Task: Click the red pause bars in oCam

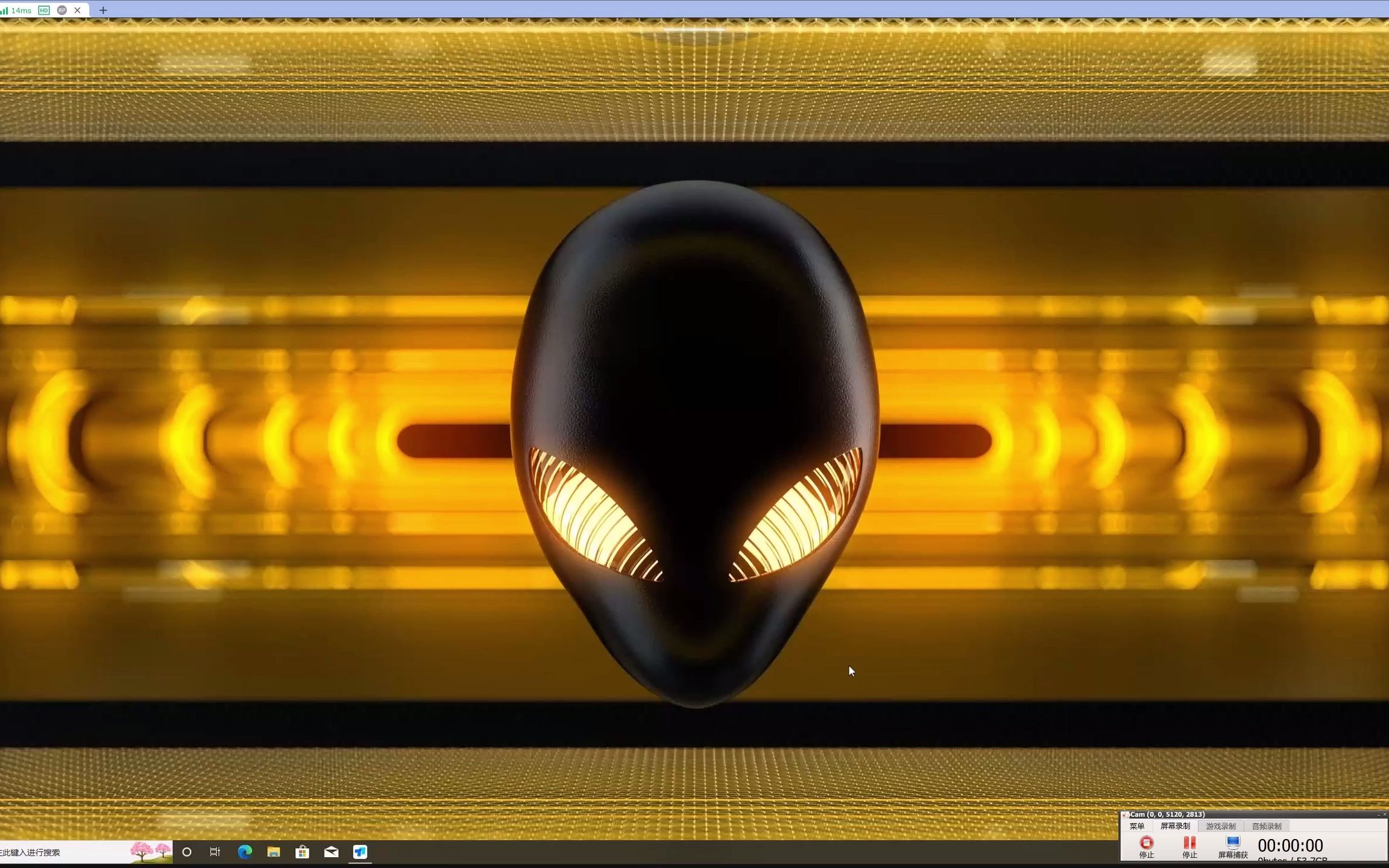Action: (x=1189, y=843)
